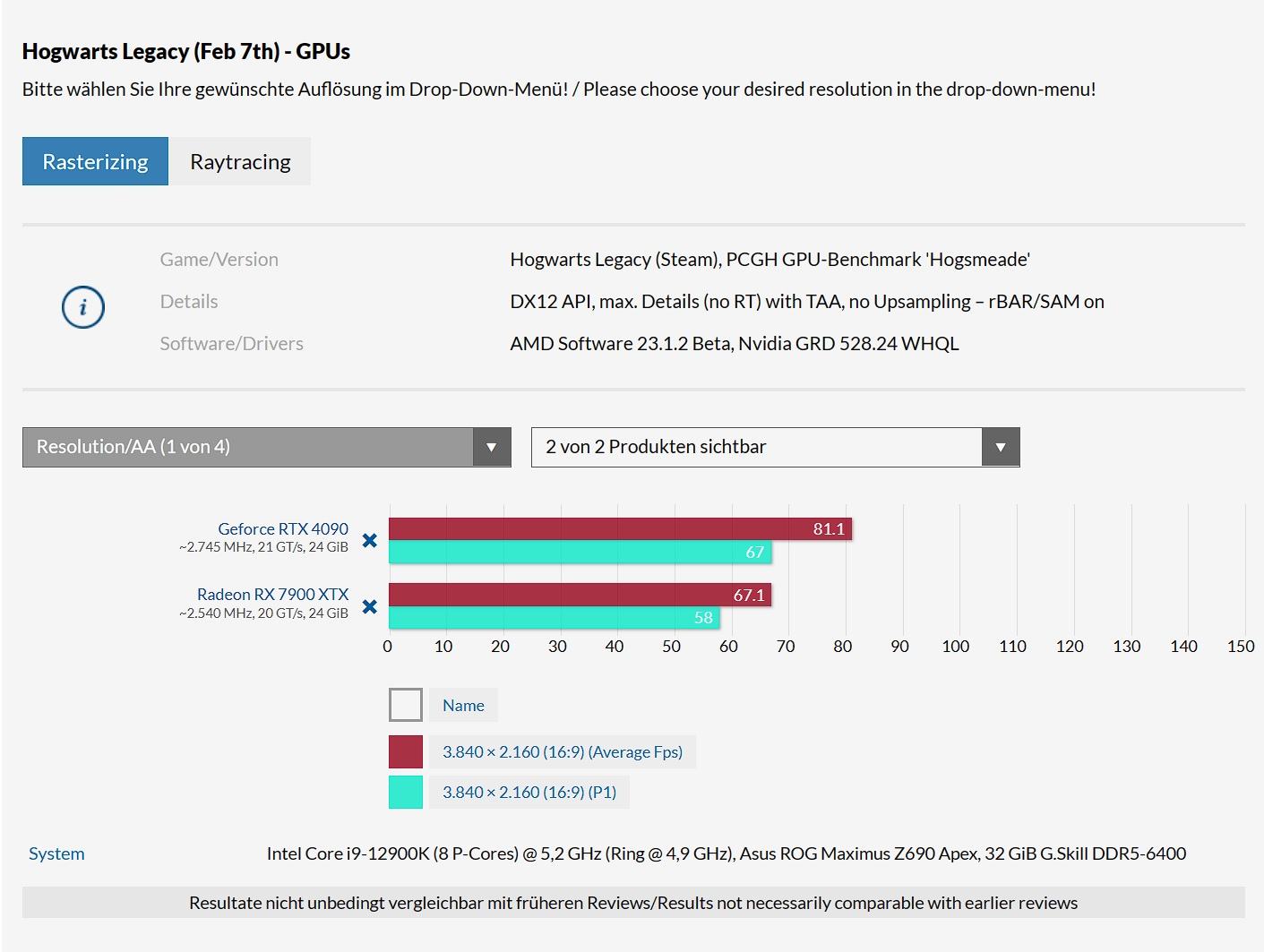1264x952 pixels.
Task: Click the Geforce RTX 4090 link
Action: pos(283,528)
